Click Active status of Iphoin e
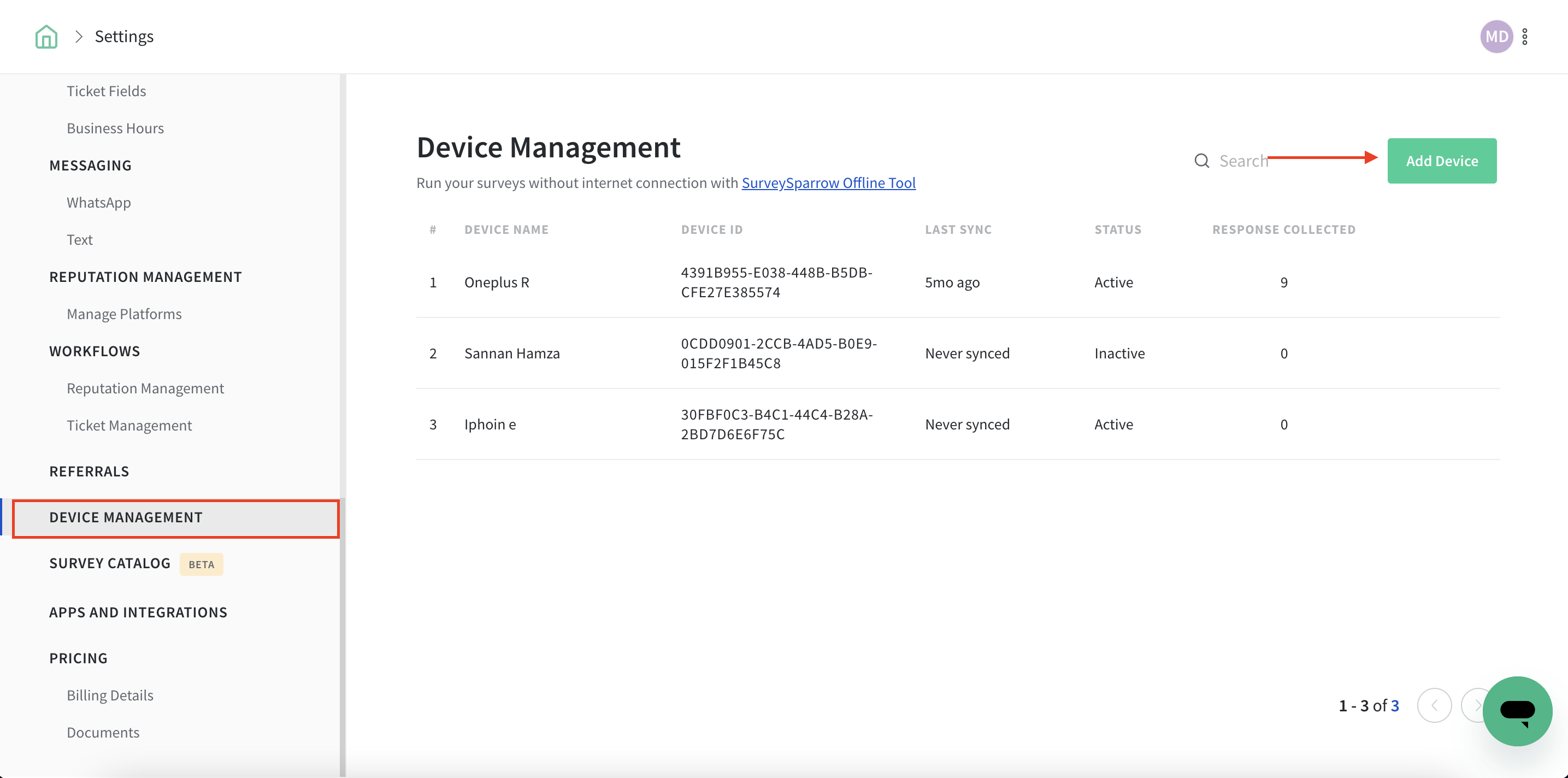Viewport: 1568px width, 778px height. [x=1113, y=425]
